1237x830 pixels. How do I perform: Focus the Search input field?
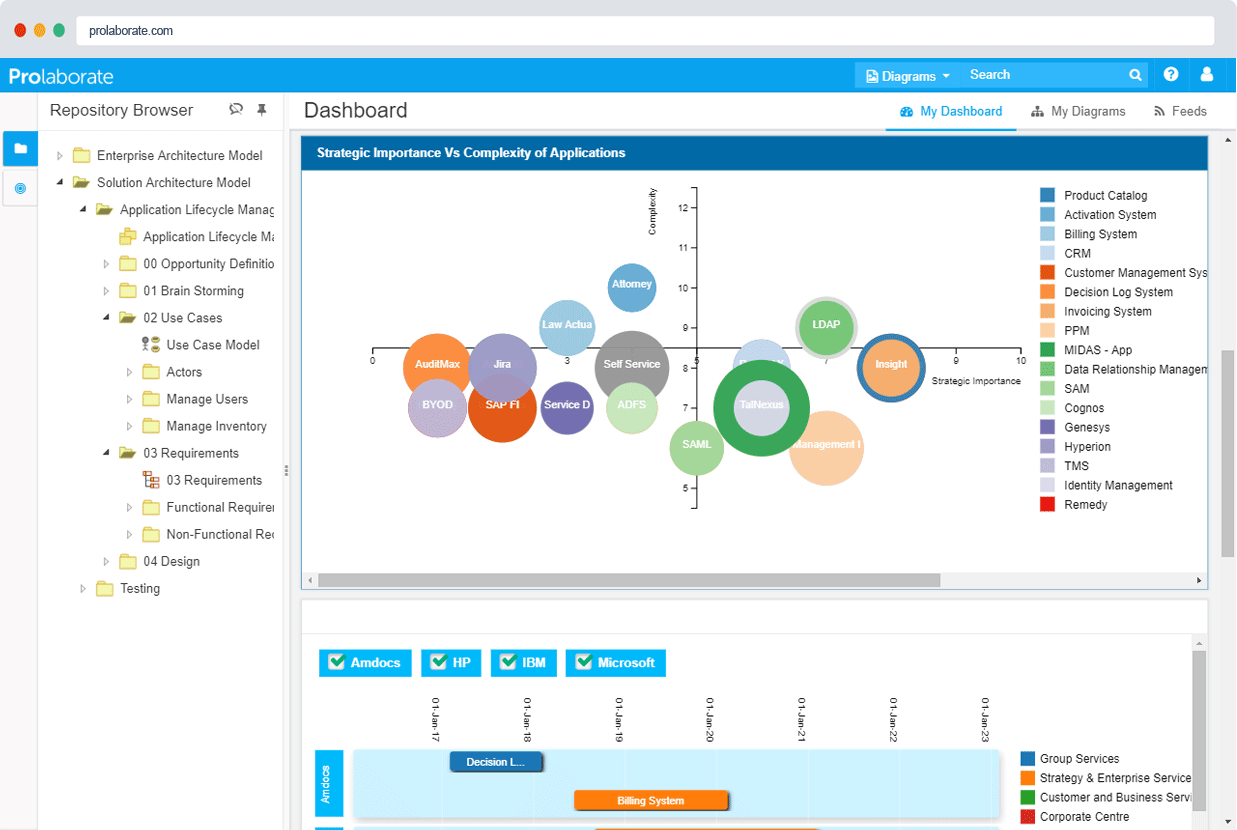(x=1043, y=75)
